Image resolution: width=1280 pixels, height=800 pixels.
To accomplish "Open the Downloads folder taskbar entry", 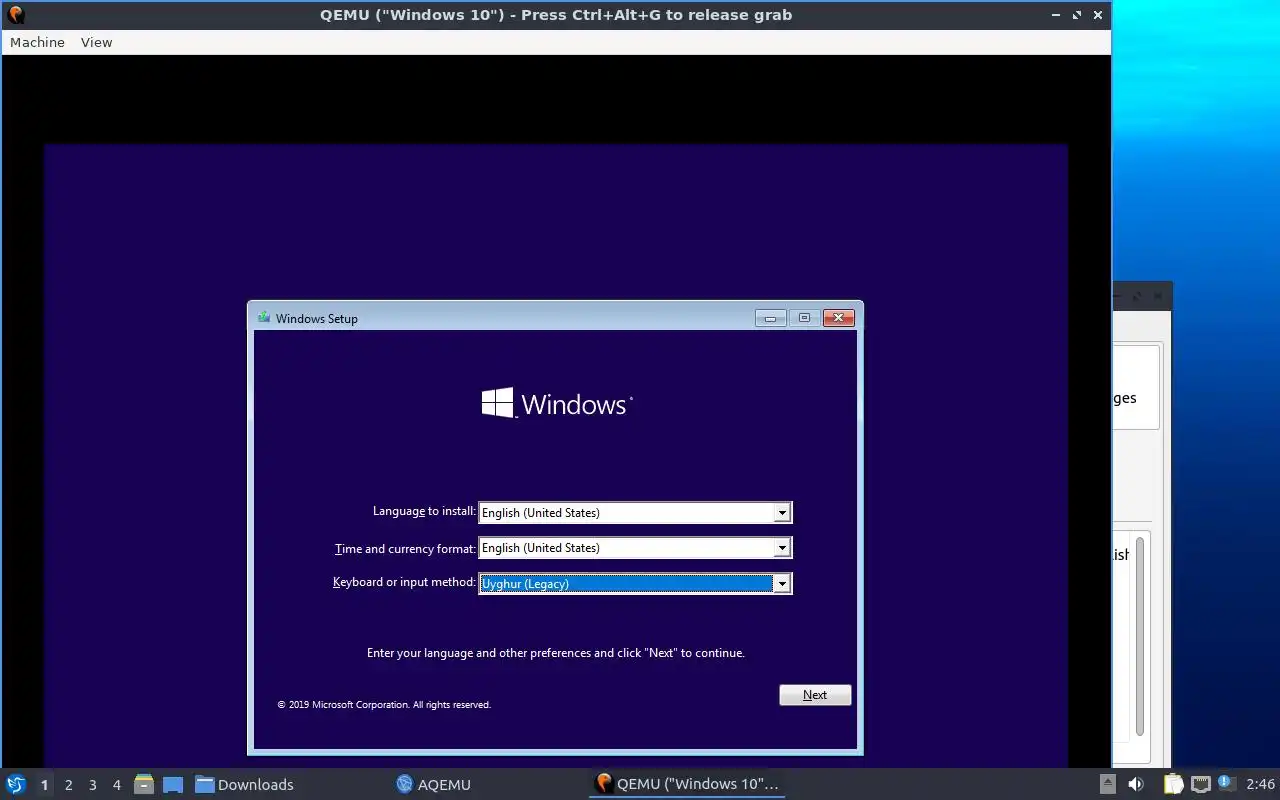I will (245, 785).
